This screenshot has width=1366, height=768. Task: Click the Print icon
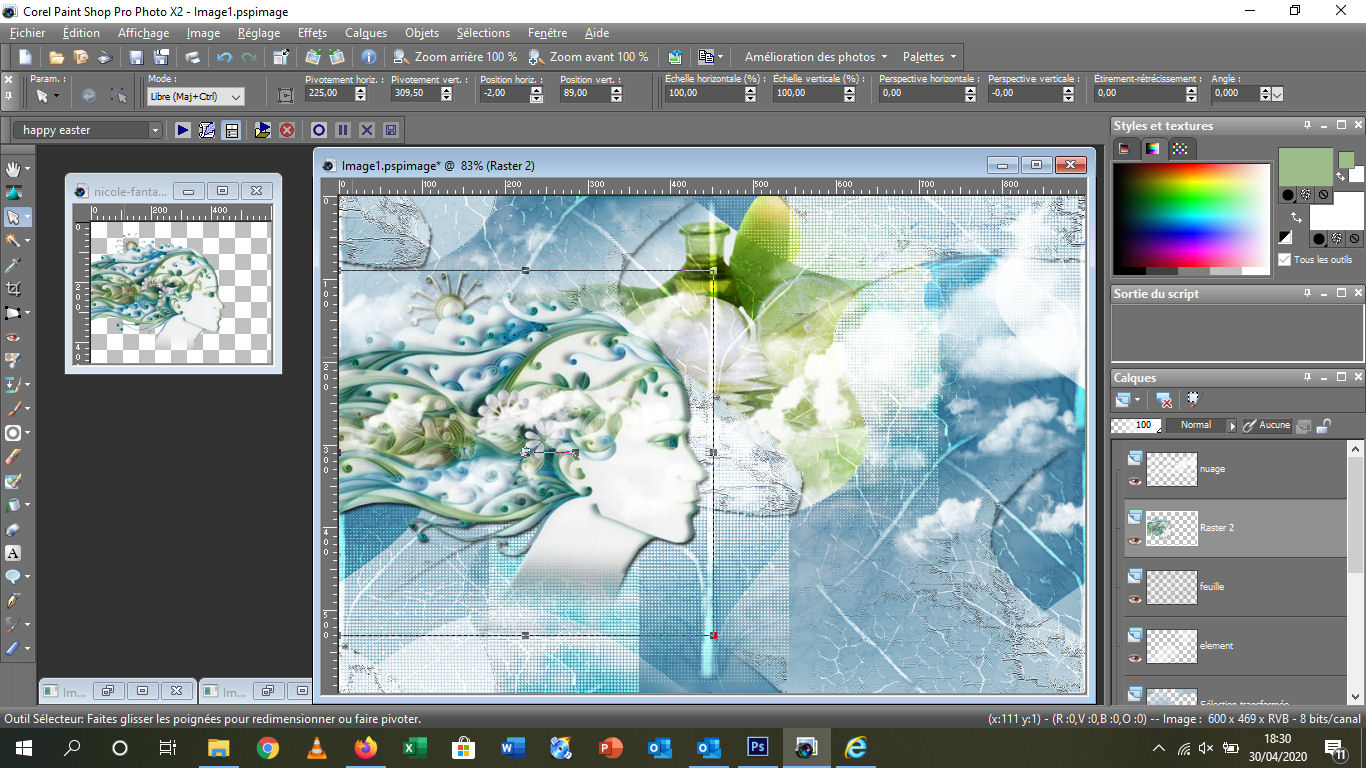(x=193, y=57)
